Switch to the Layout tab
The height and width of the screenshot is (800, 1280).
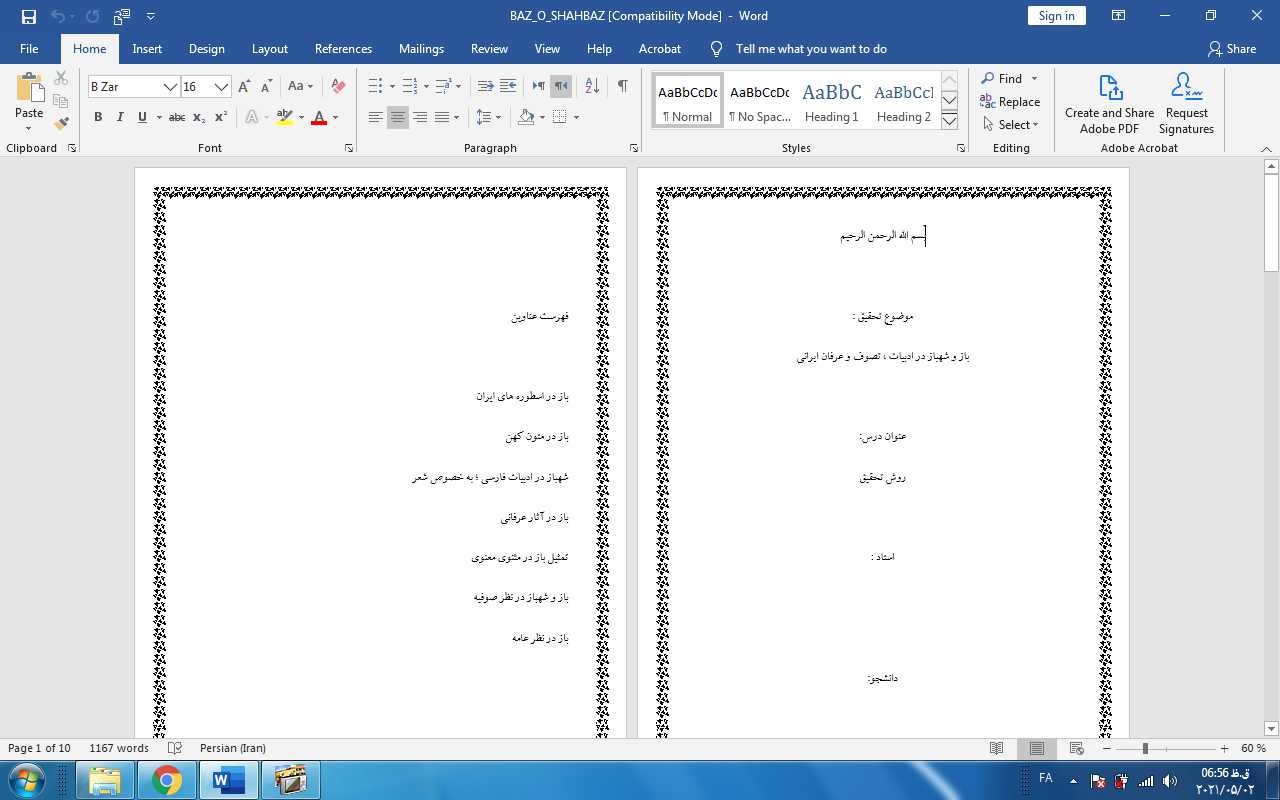(x=269, y=49)
